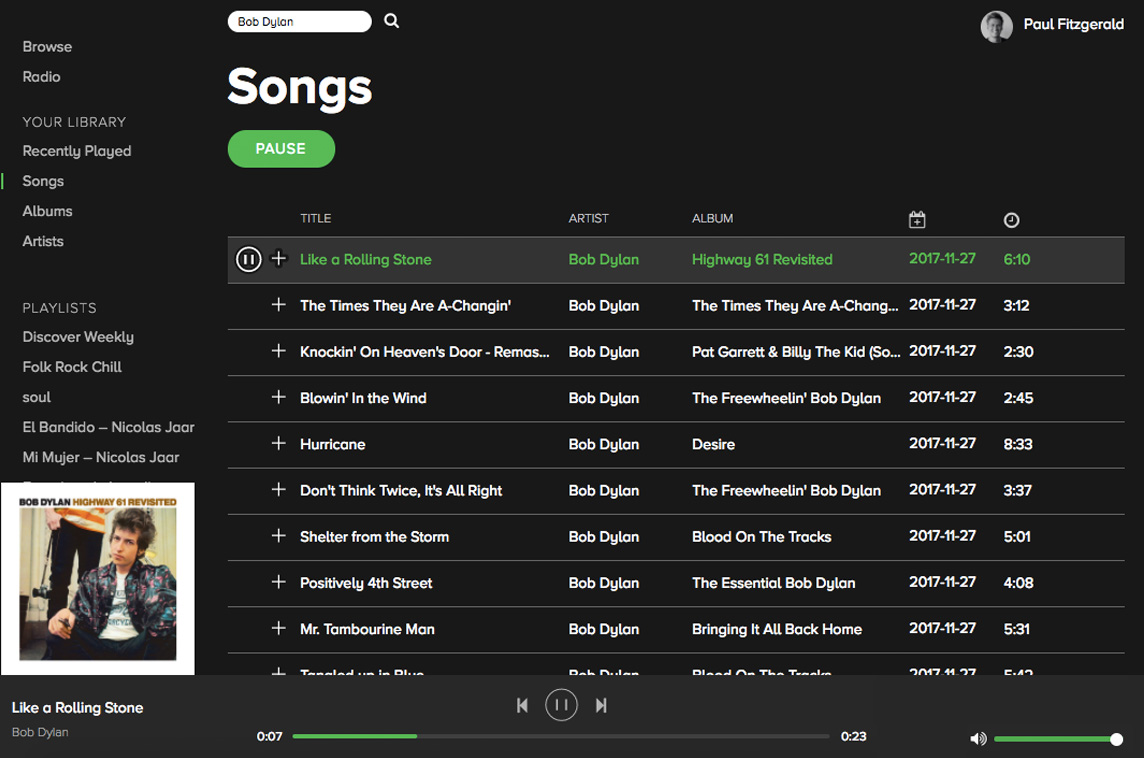This screenshot has height=758, width=1144.
Task: Add Like a Rolling Stone with plus icon
Action: (279, 258)
